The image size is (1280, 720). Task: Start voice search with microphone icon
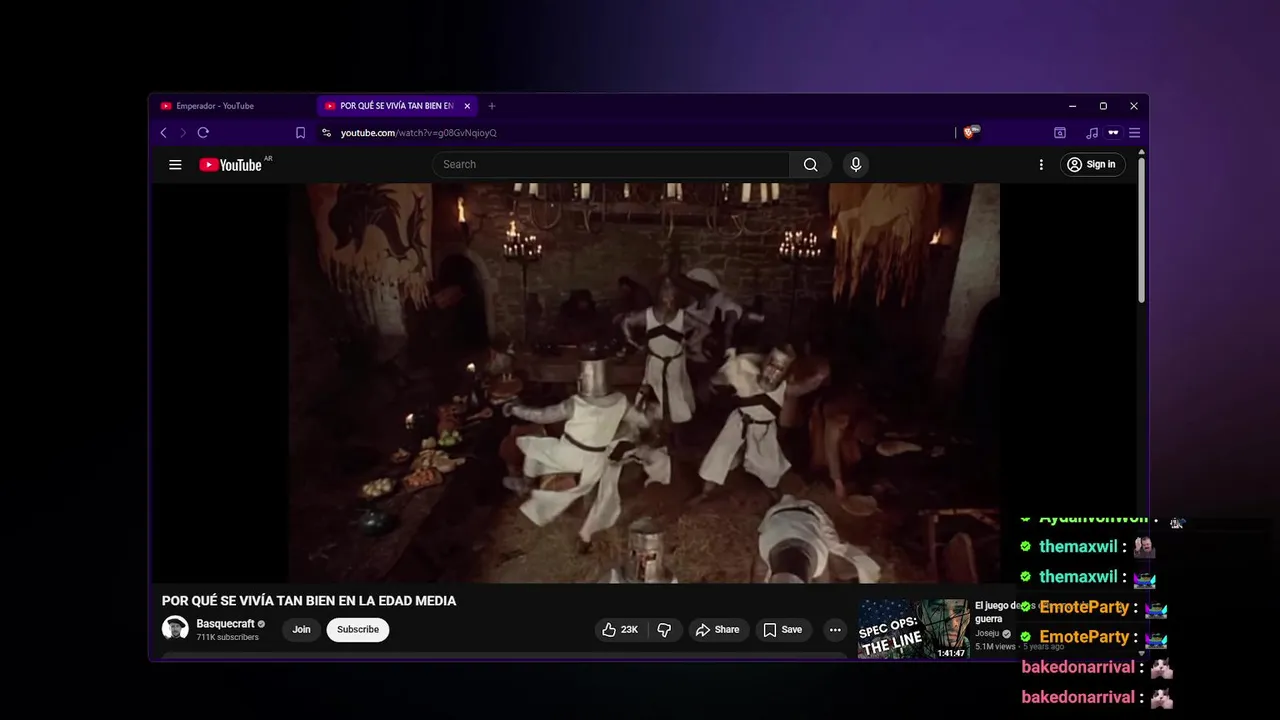point(855,165)
